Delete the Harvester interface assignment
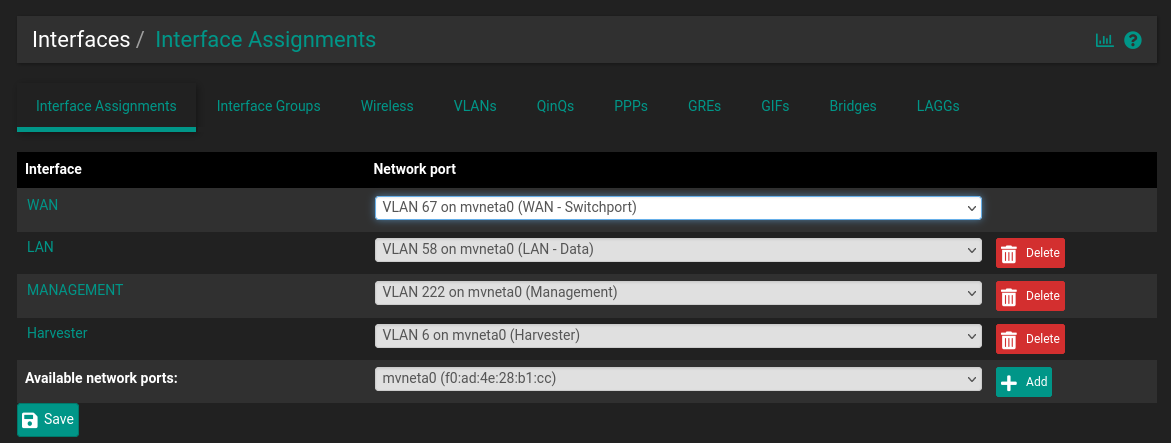Viewport: 1171px width, 443px height. [1030, 339]
